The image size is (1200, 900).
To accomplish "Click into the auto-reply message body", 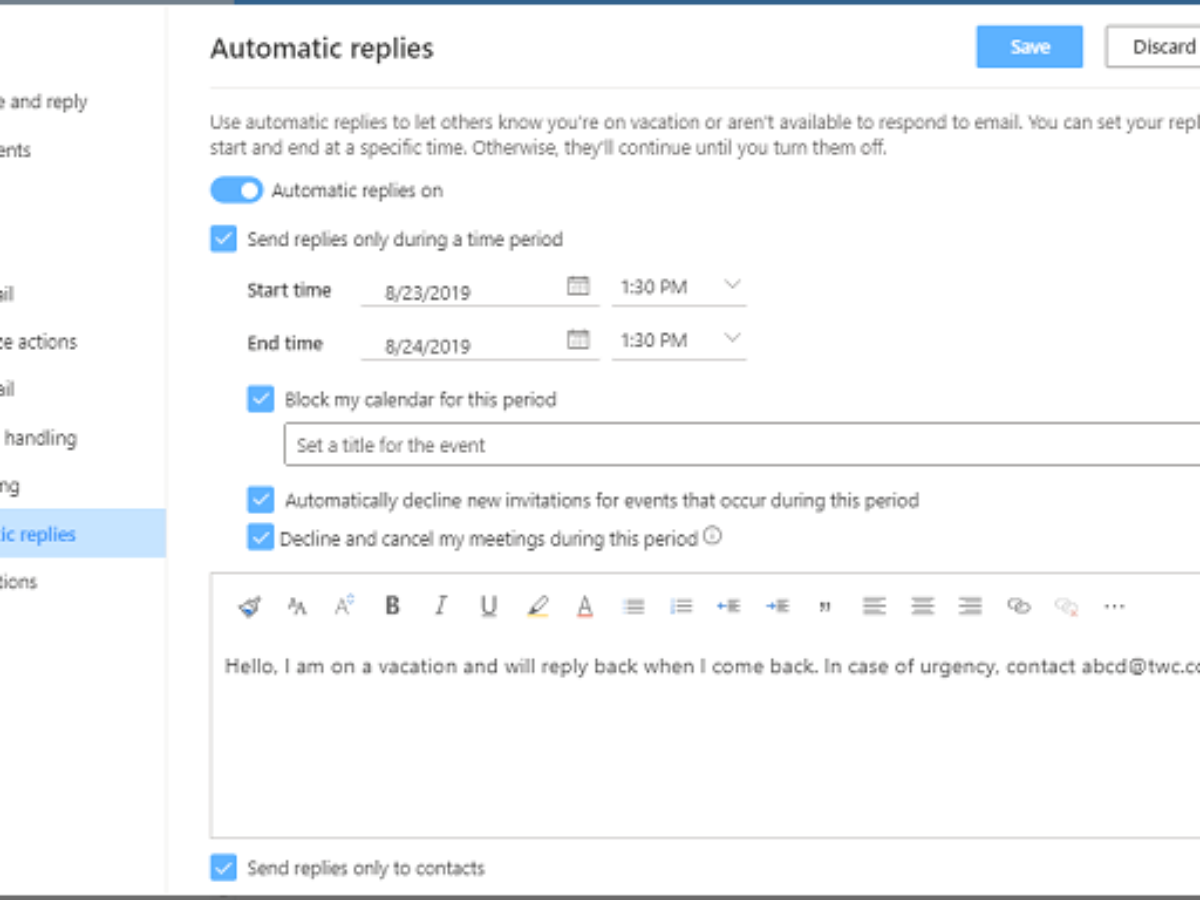I will pos(705,740).
